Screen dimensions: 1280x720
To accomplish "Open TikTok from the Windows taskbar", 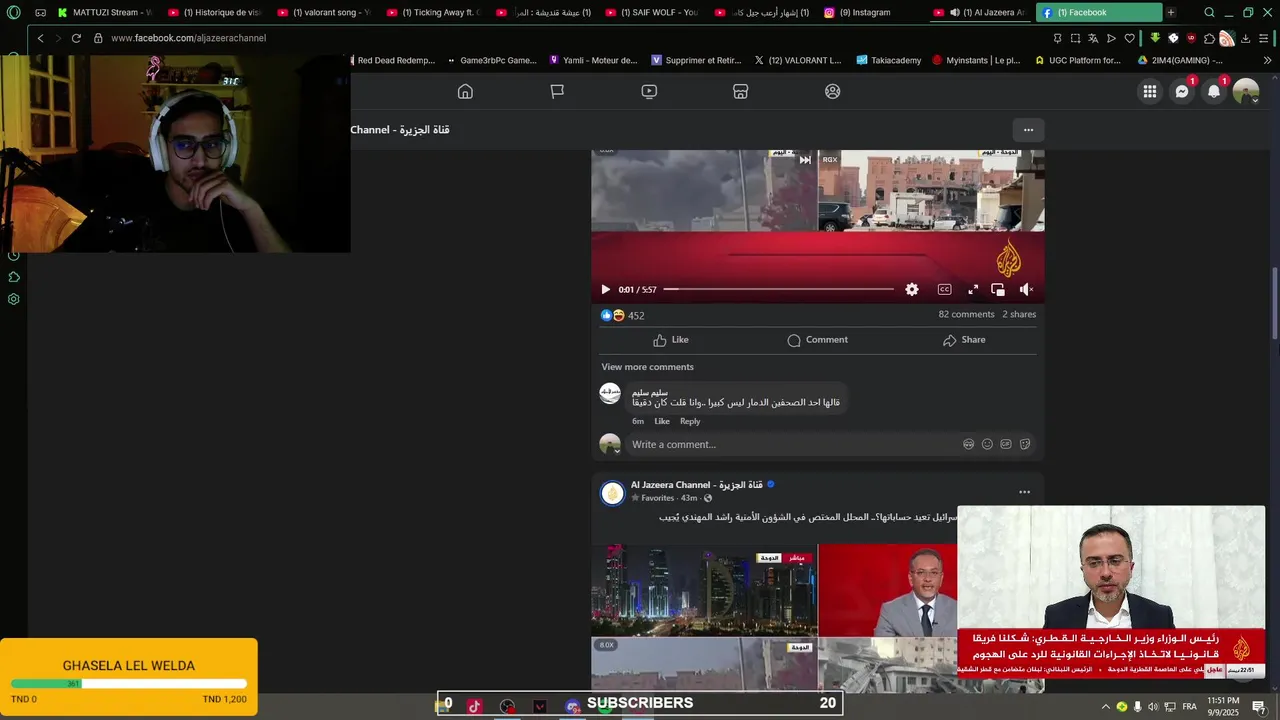I will pyautogui.click(x=474, y=706).
